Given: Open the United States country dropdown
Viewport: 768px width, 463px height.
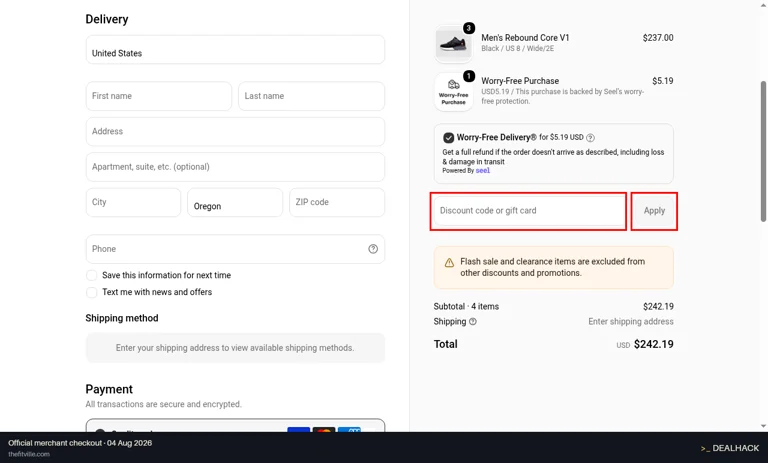Looking at the screenshot, I should click(x=235, y=49).
